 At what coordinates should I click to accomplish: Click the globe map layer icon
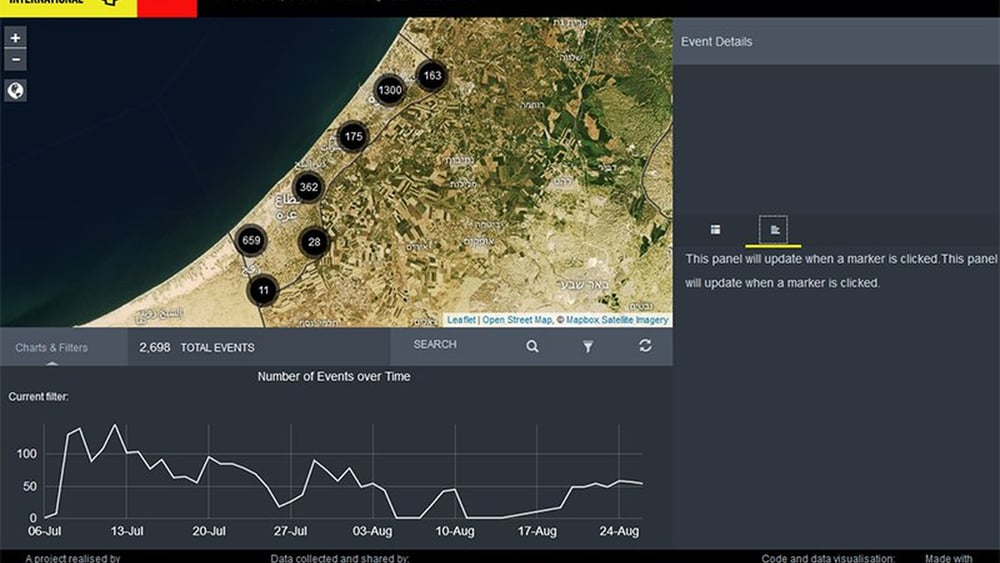tap(16, 91)
